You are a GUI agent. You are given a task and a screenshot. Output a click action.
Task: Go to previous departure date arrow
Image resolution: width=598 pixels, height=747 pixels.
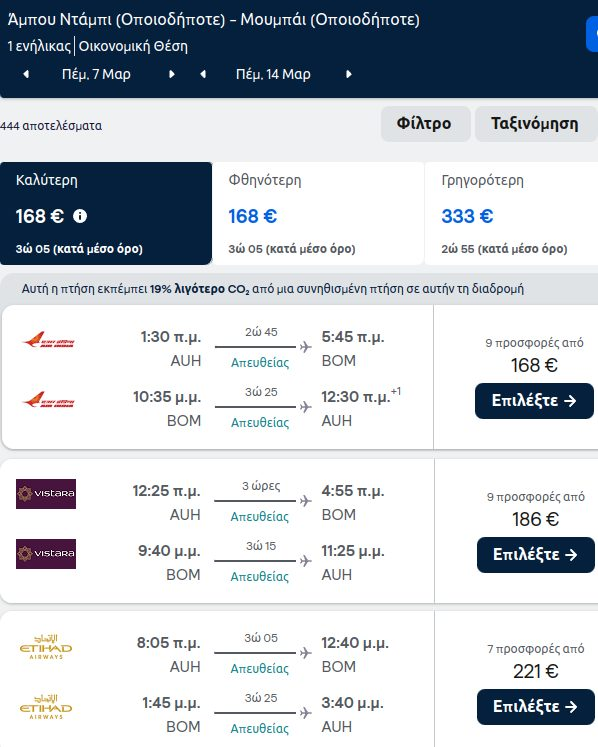pyautogui.click(x=26, y=74)
